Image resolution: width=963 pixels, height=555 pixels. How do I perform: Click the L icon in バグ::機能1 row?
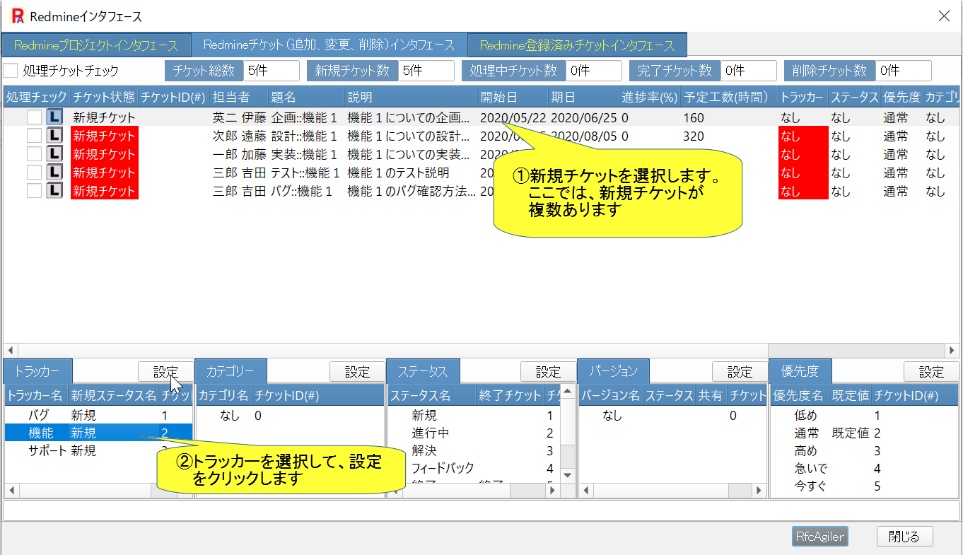55,190
